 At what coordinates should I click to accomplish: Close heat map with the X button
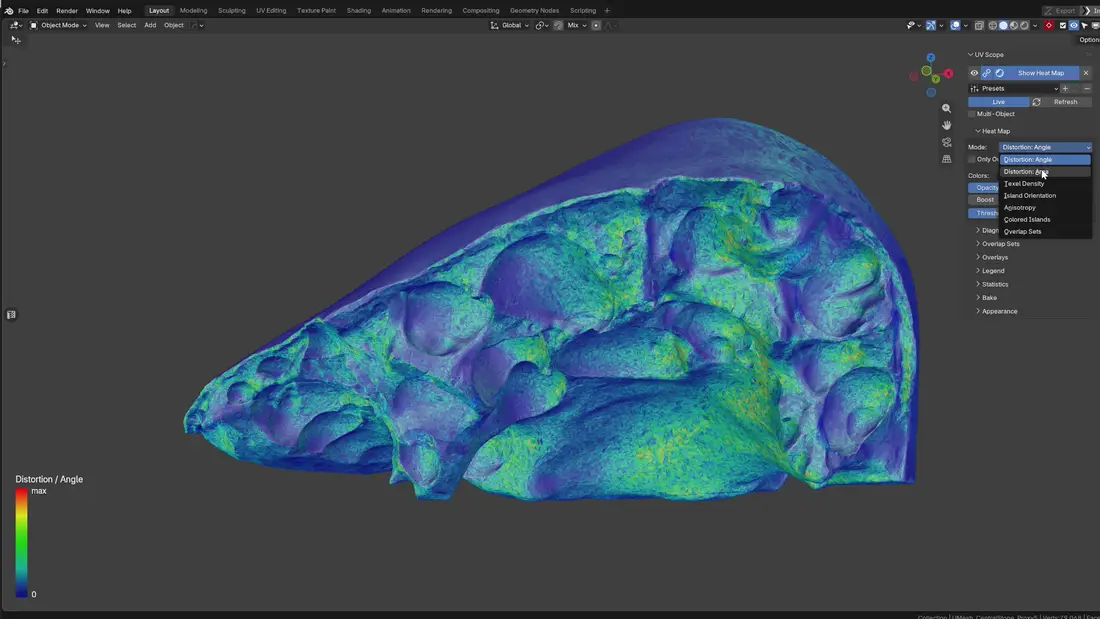pos(1086,73)
